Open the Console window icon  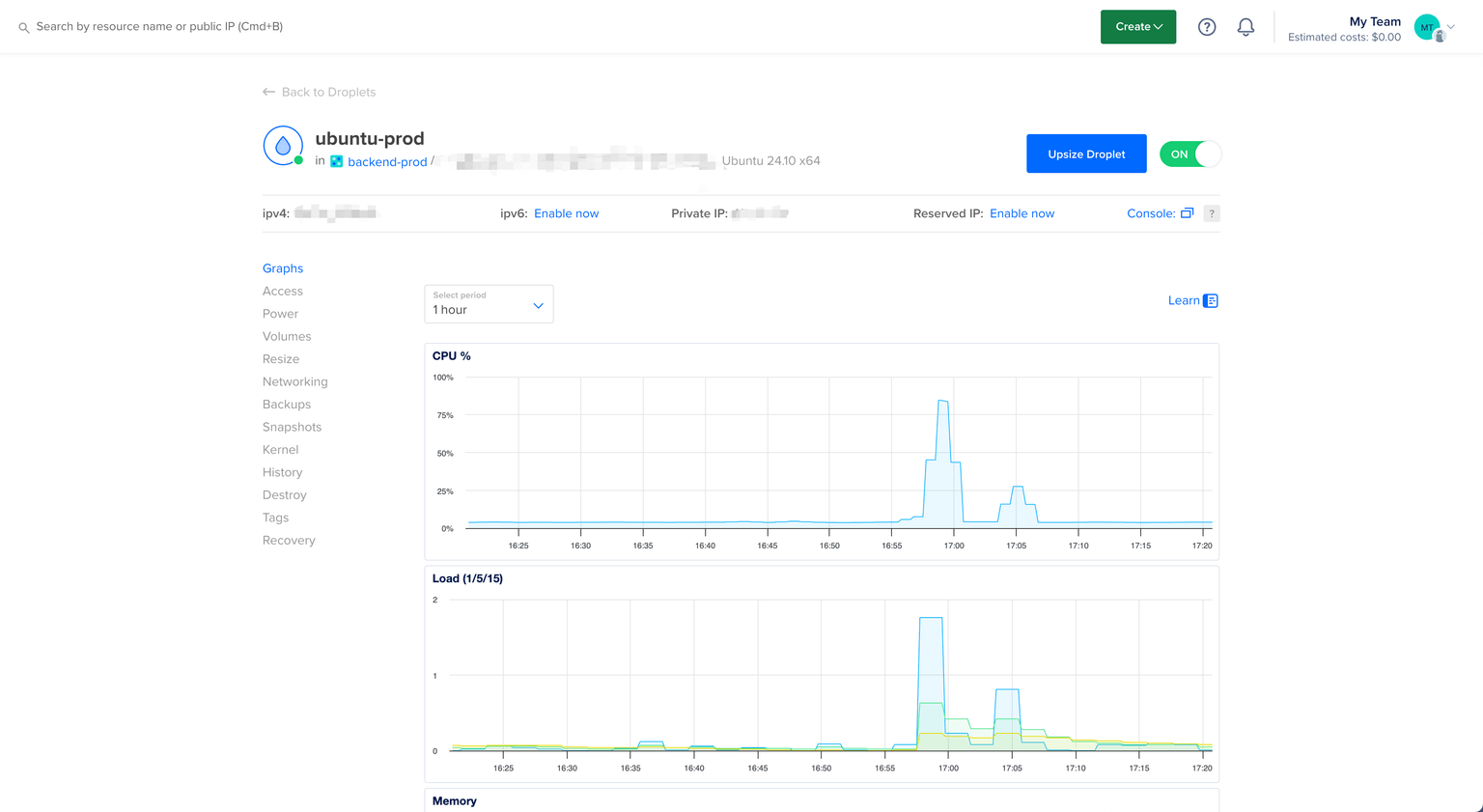[1187, 213]
